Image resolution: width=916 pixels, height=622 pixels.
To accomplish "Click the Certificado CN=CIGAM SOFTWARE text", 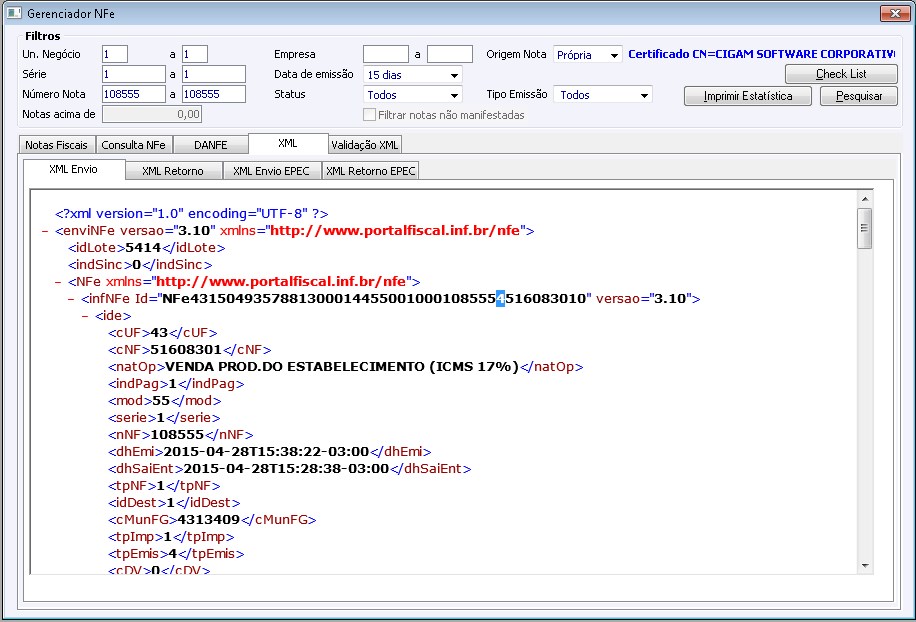I will click(761, 54).
